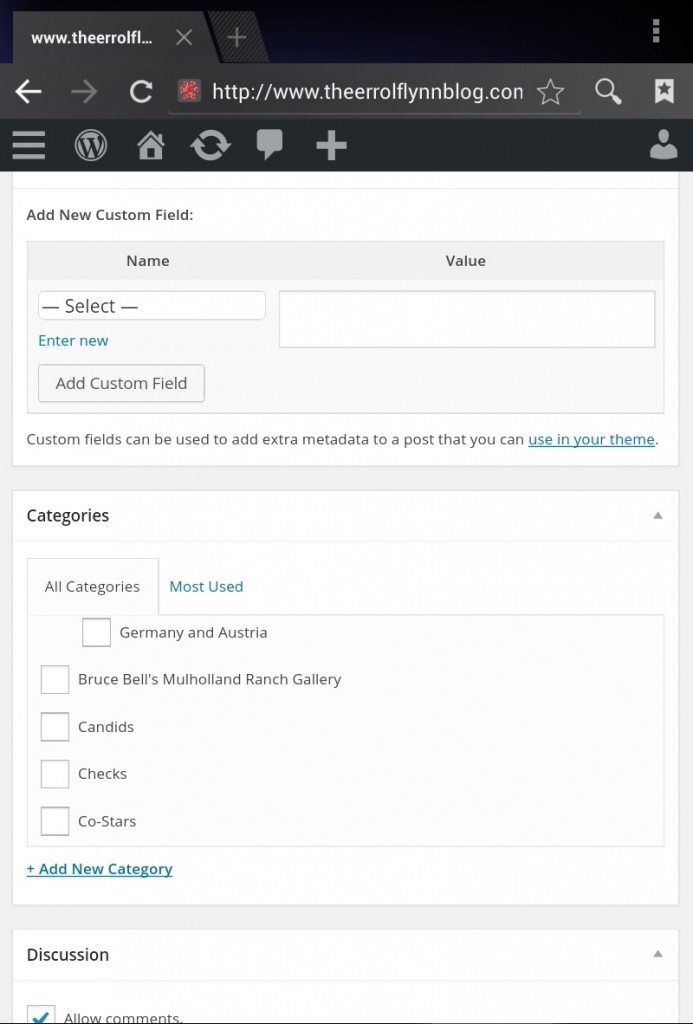Viewport: 693px width, 1024px height.
Task: Check the Candids category box
Action: click(55, 727)
